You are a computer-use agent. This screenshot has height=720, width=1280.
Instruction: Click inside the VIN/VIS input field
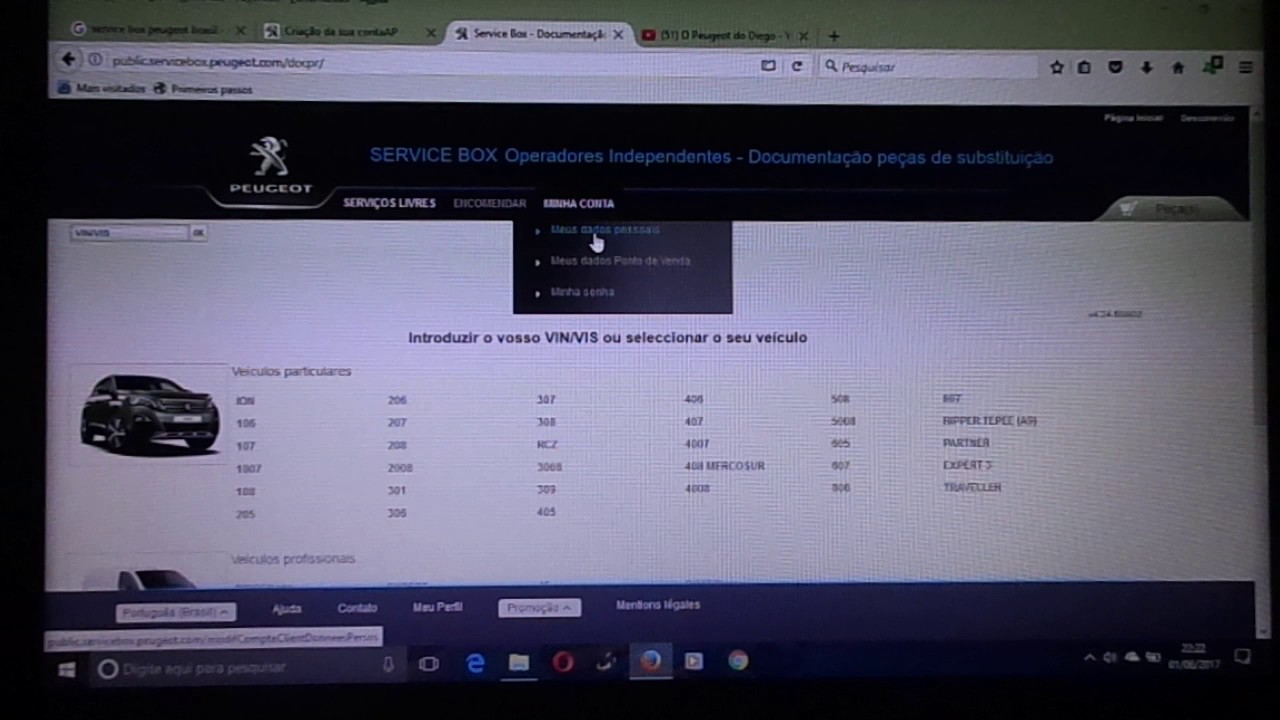(129, 233)
